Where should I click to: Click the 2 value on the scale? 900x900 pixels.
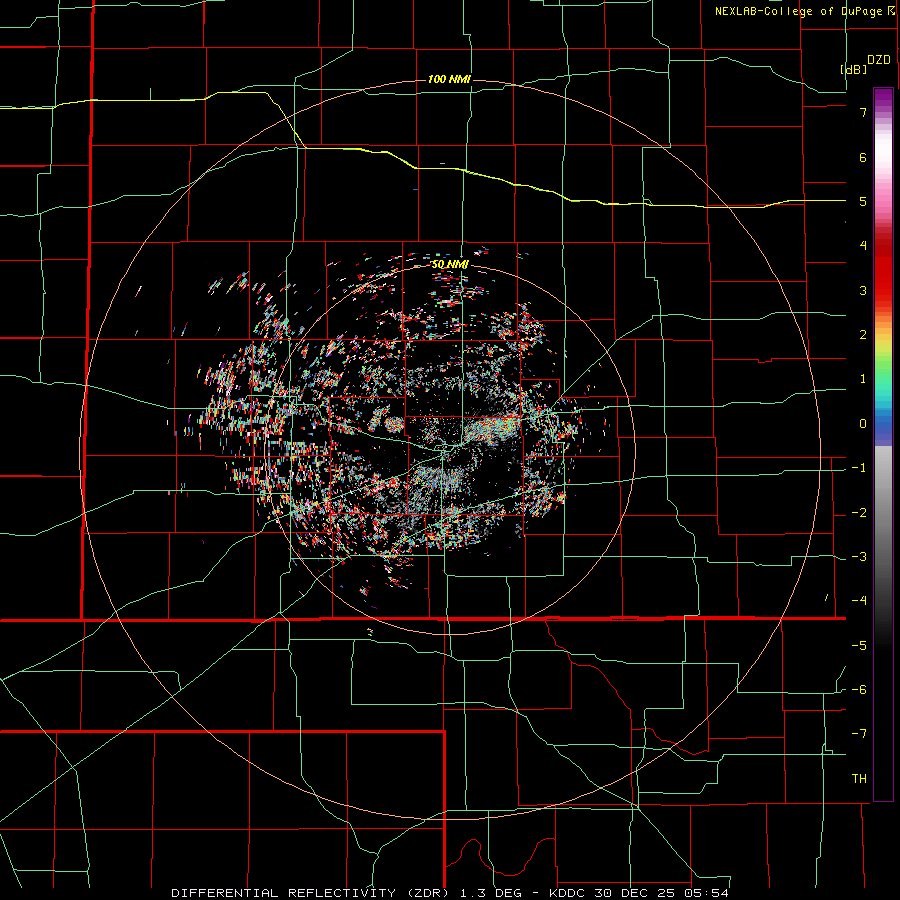pyautogui.click(x=863, y=335)
